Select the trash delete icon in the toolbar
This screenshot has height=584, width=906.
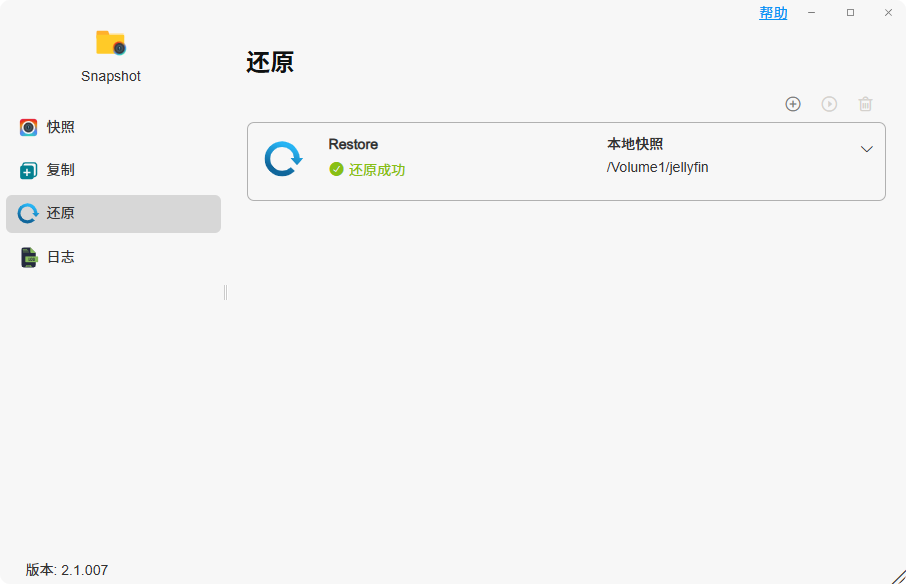pos(865,104)
